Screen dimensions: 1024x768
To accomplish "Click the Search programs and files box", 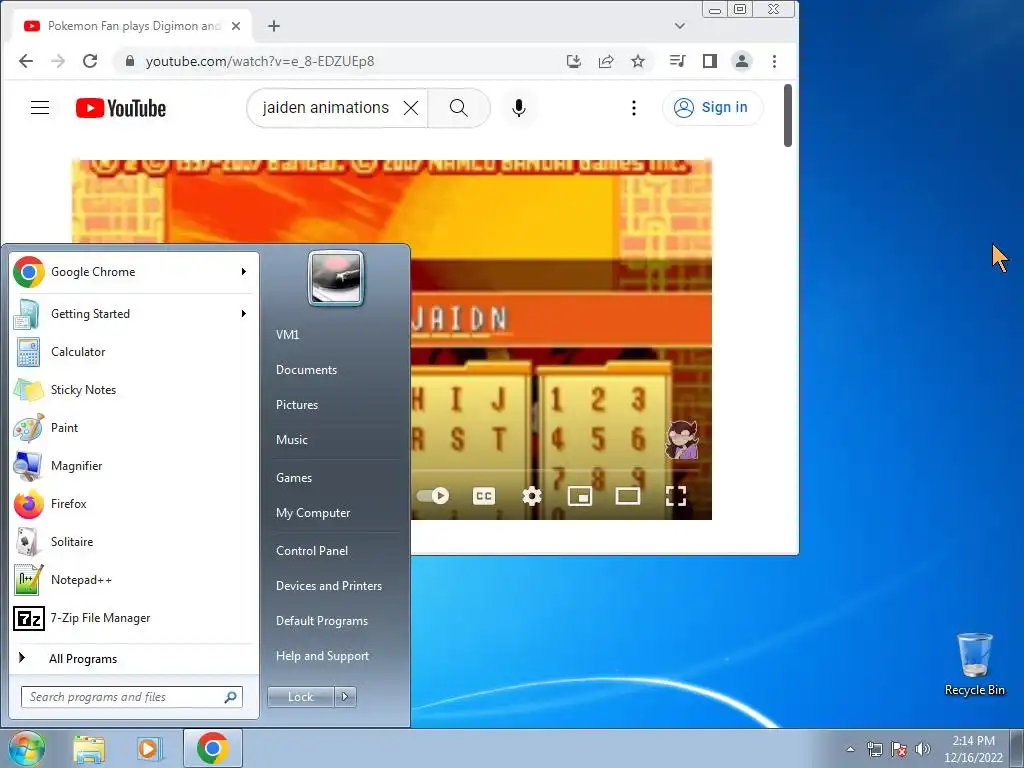I will pos(131,697).
